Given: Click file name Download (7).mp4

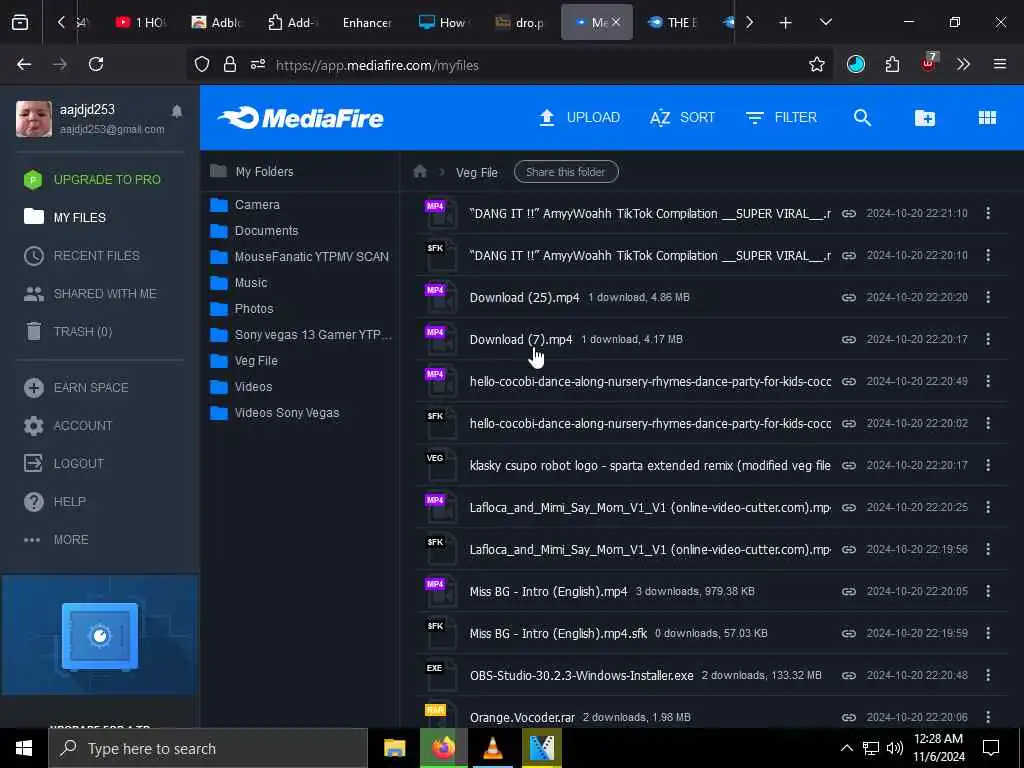Looking at the screenshot, I should tap(521, 340).
